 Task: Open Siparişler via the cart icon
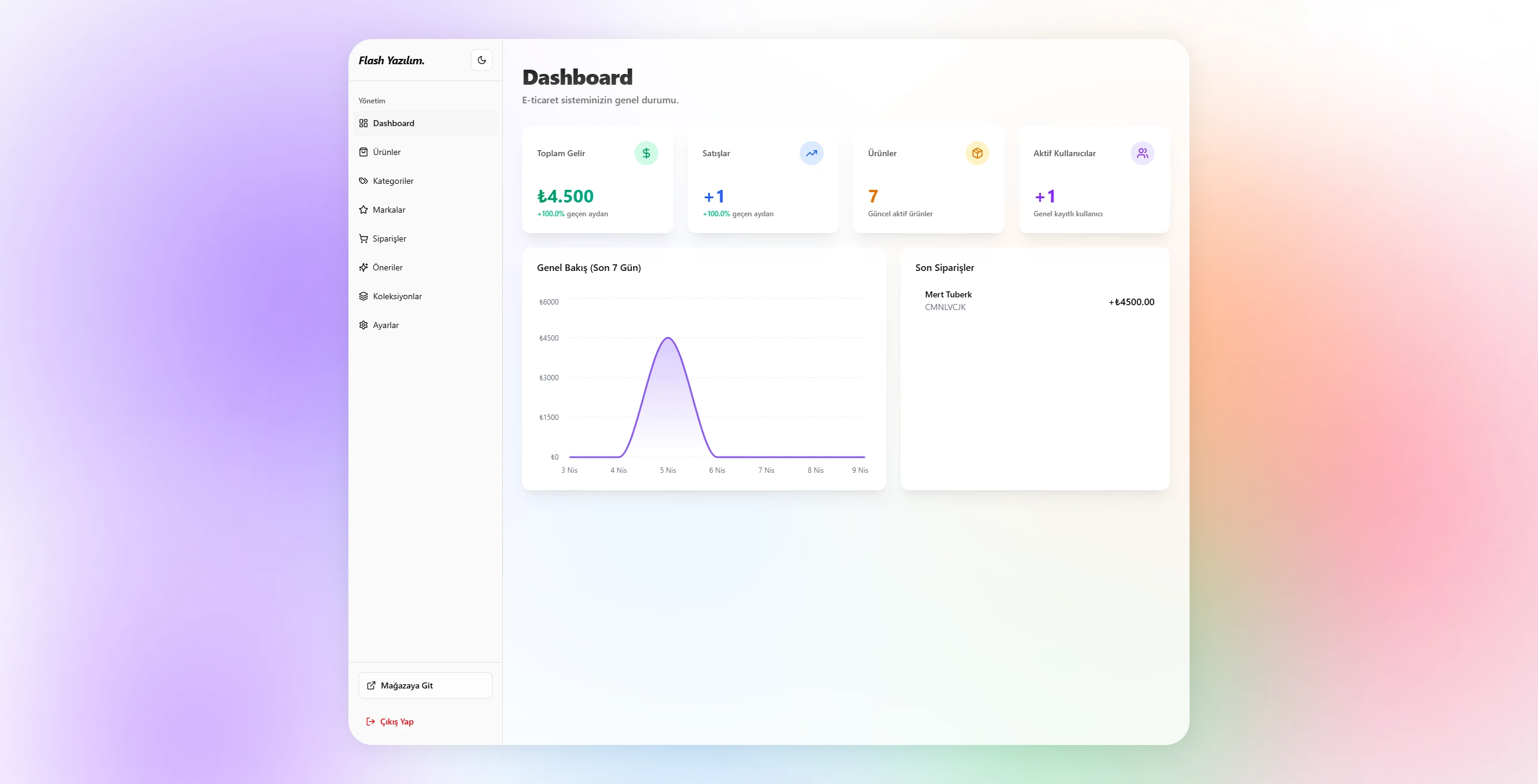pyautogui.click(x=363, y=239)
